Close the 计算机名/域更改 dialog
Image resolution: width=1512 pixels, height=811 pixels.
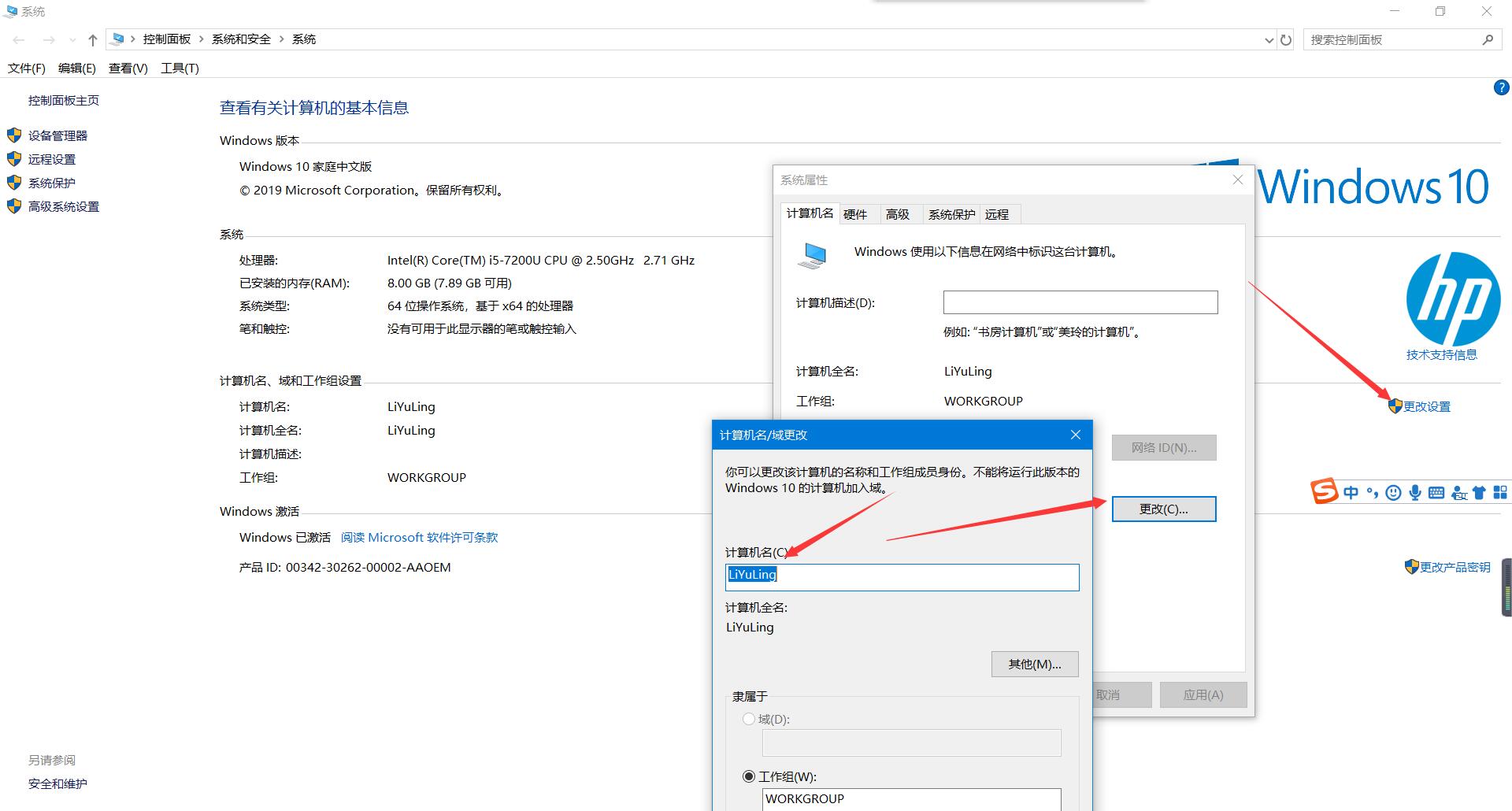pyautogui.click(x=1076, y=435)
